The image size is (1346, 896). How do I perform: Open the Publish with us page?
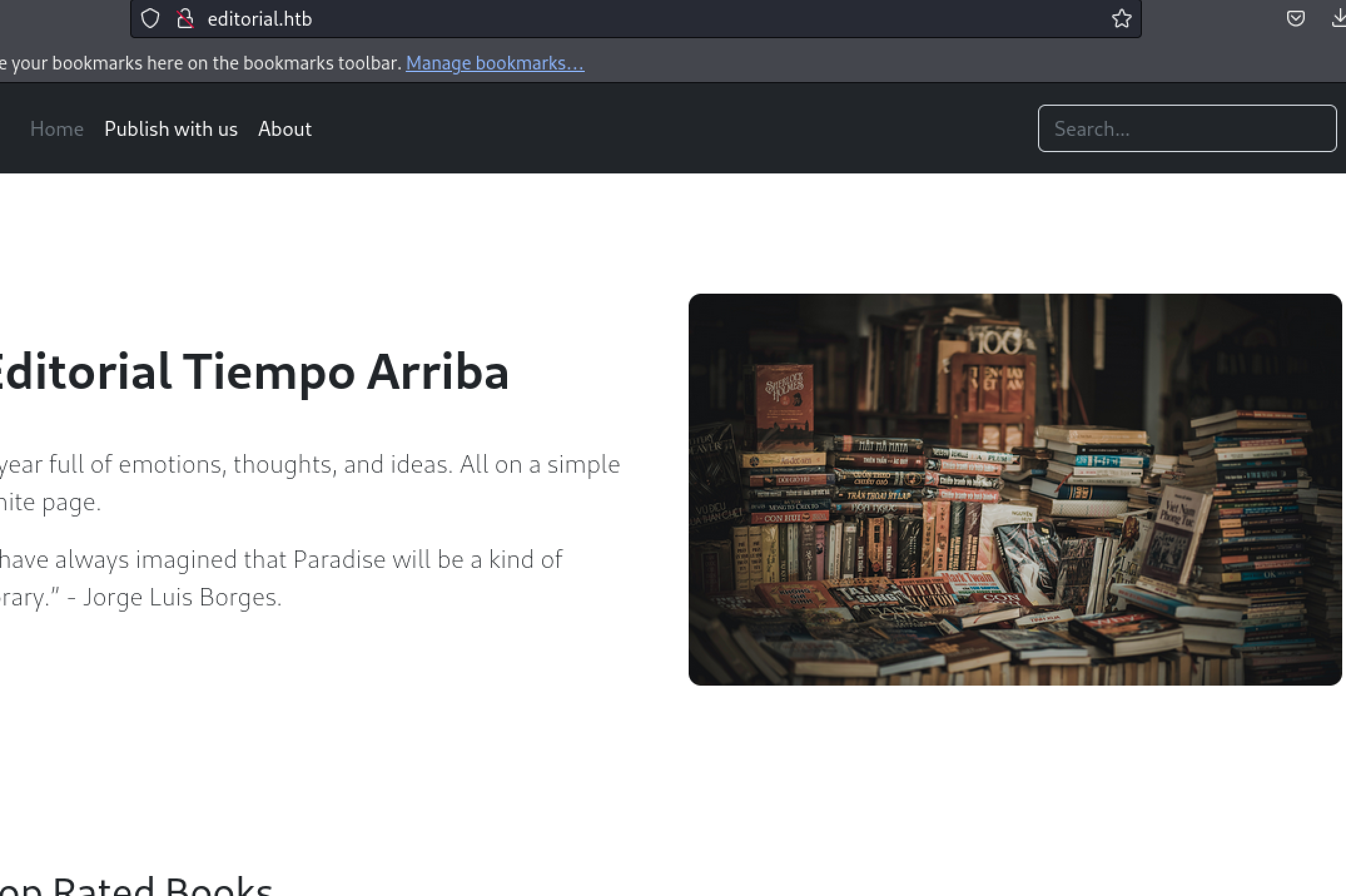171,129
